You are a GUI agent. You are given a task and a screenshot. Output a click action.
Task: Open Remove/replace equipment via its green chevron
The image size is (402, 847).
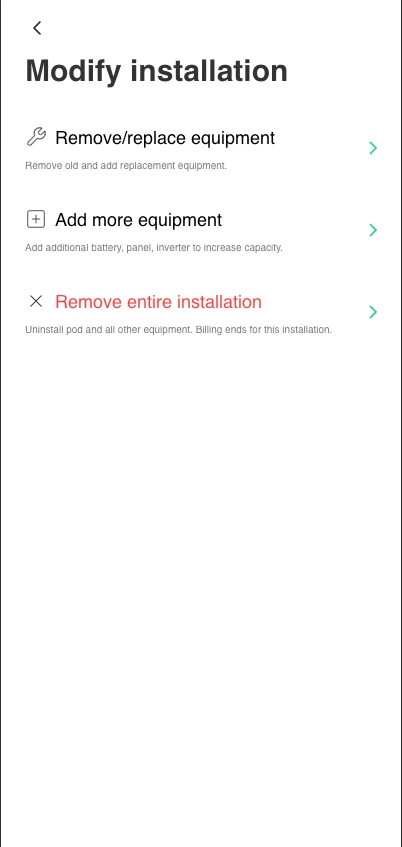tap(373, 148)
